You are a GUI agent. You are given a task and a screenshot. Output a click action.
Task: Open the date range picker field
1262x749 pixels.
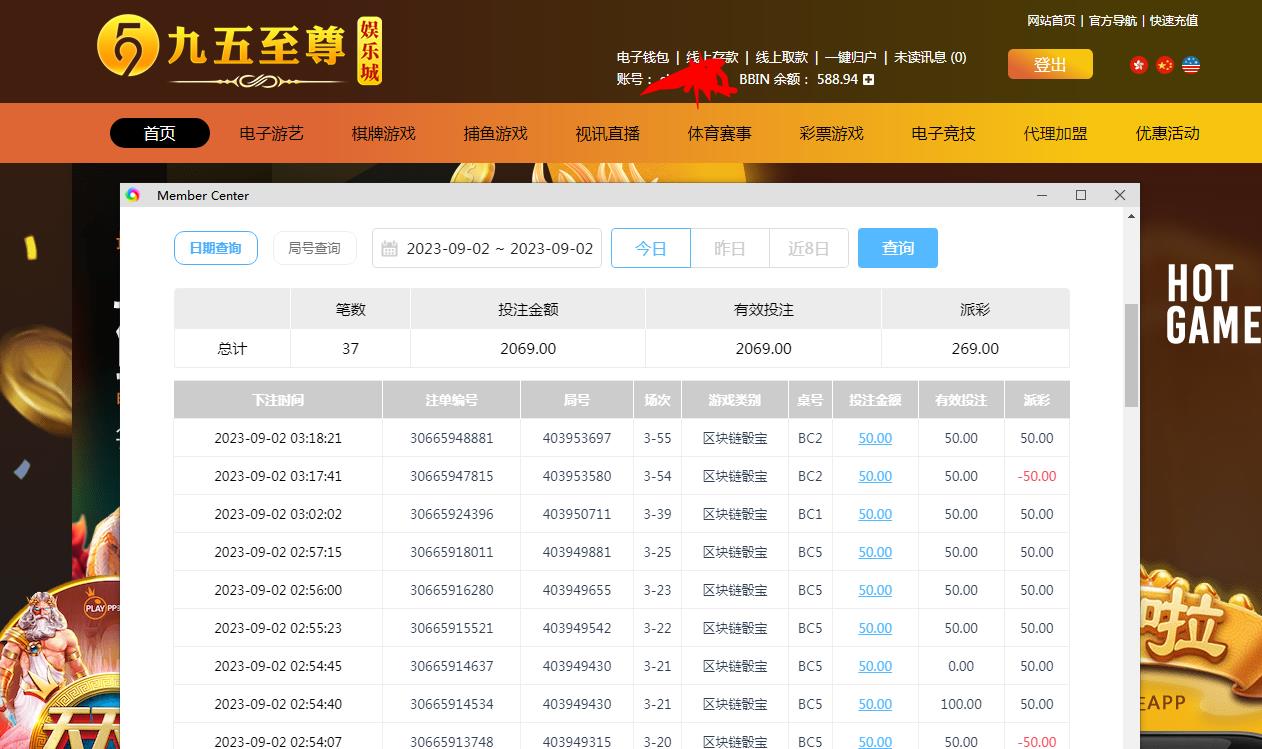point(498,248)
